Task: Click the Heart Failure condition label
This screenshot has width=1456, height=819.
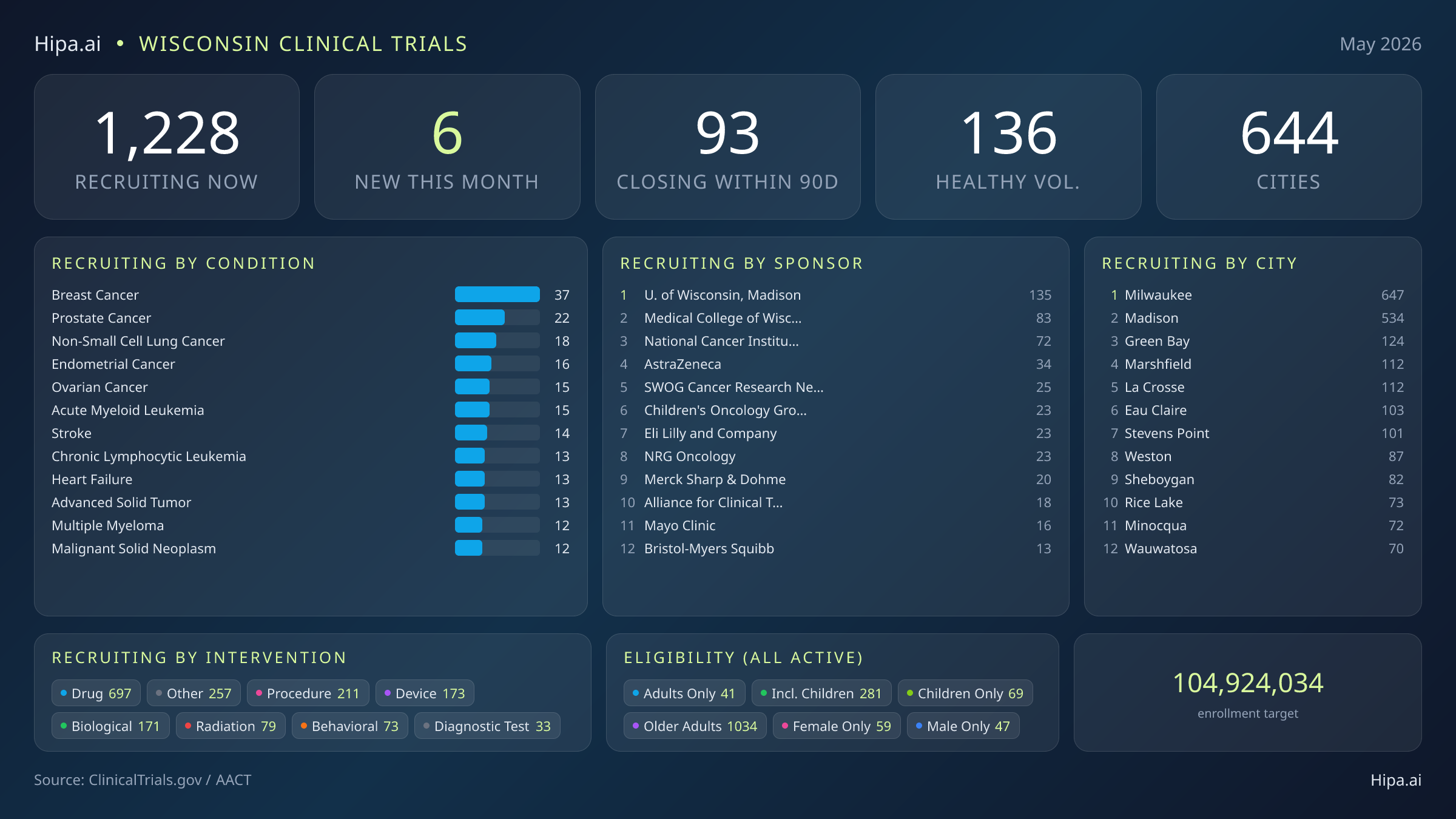Action: [92, 479]
